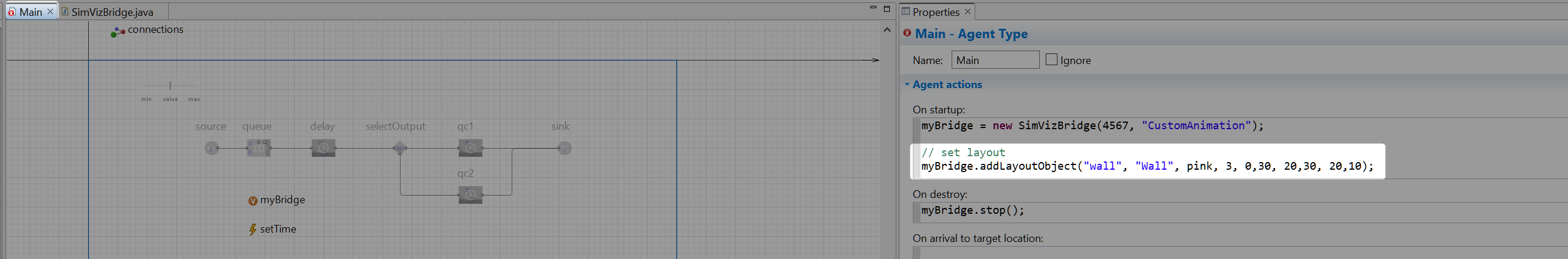Screen dimensions: 1568x259
Task: Close the Properties view tab
Action: [x=968, y=12]
